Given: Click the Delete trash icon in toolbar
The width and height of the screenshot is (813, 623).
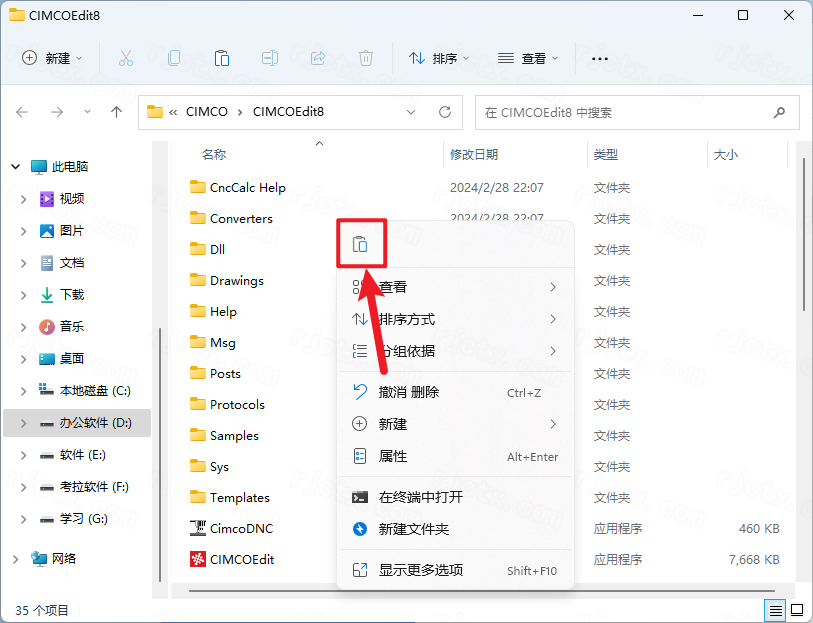Looking at the screenshot, I should pyautogui.click(x=366, y=58).
